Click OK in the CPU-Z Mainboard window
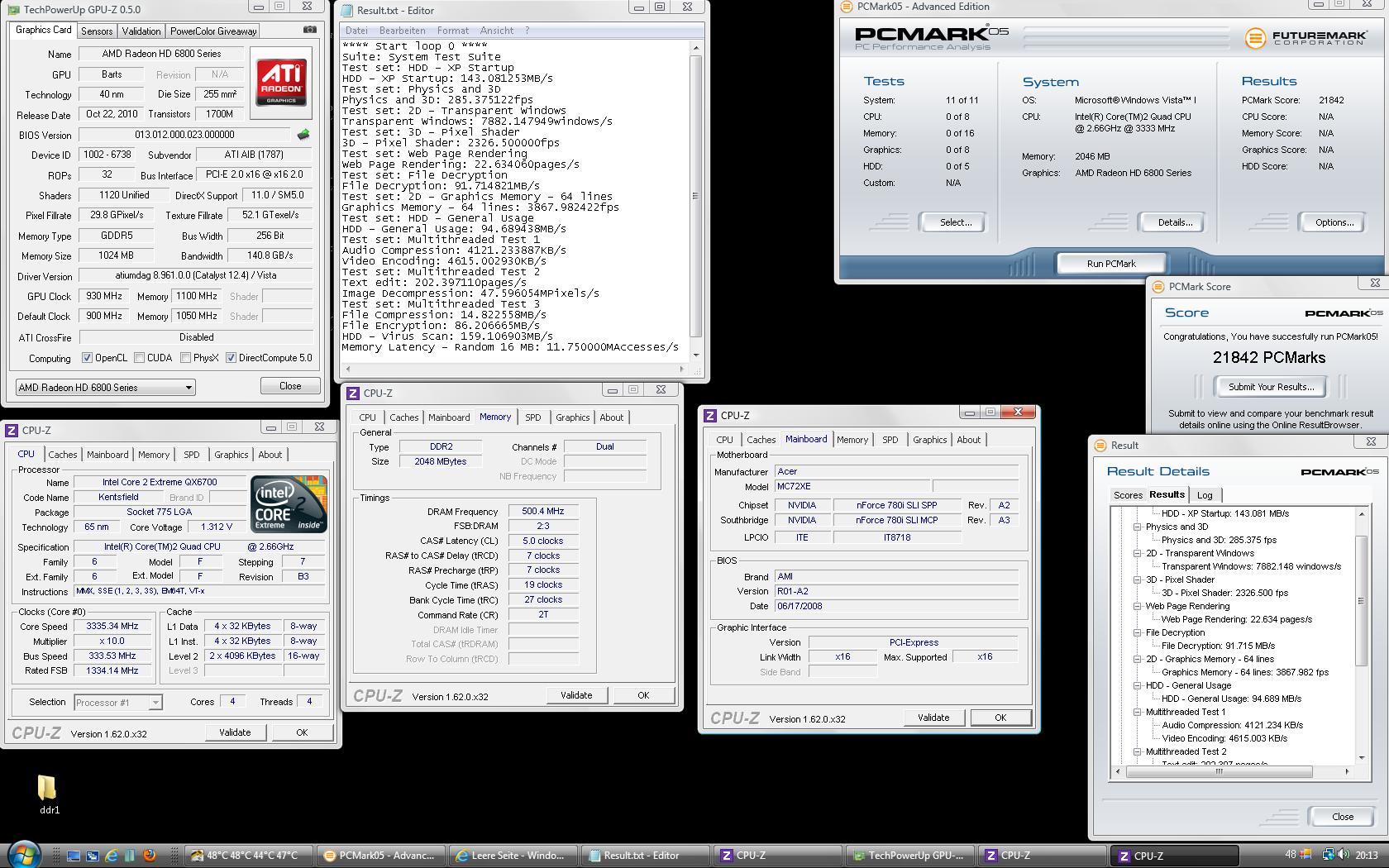This screenshot has width=1389, height=868. [1000, 718]
